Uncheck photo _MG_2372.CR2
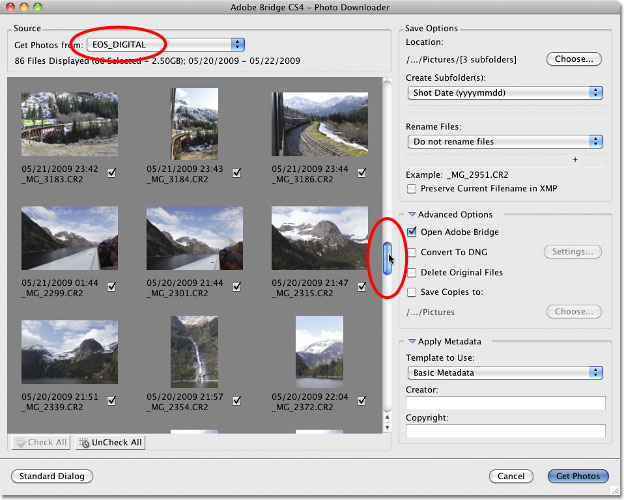Image resolution: width=624 pixels, height=500 pixels. pos(362,400)
